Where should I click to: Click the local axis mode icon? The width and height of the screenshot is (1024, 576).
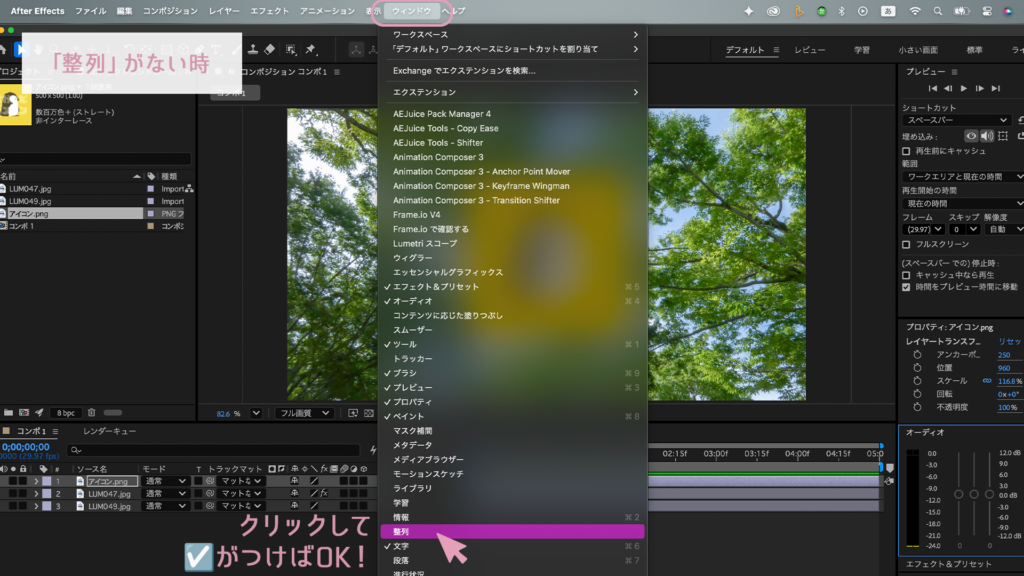[x=356, y=50]
